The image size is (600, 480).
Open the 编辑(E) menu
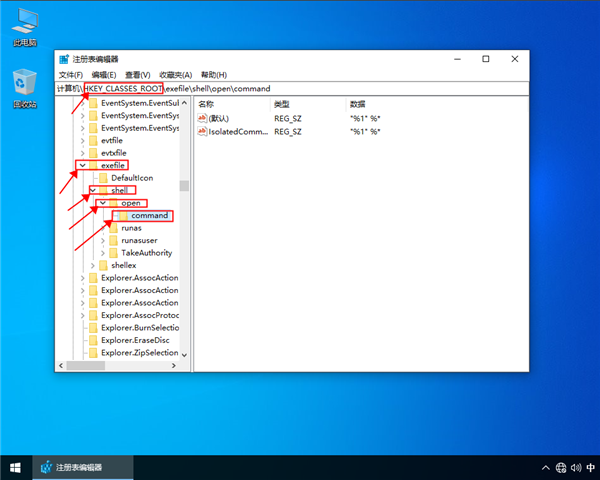click(x=104, y=75)
